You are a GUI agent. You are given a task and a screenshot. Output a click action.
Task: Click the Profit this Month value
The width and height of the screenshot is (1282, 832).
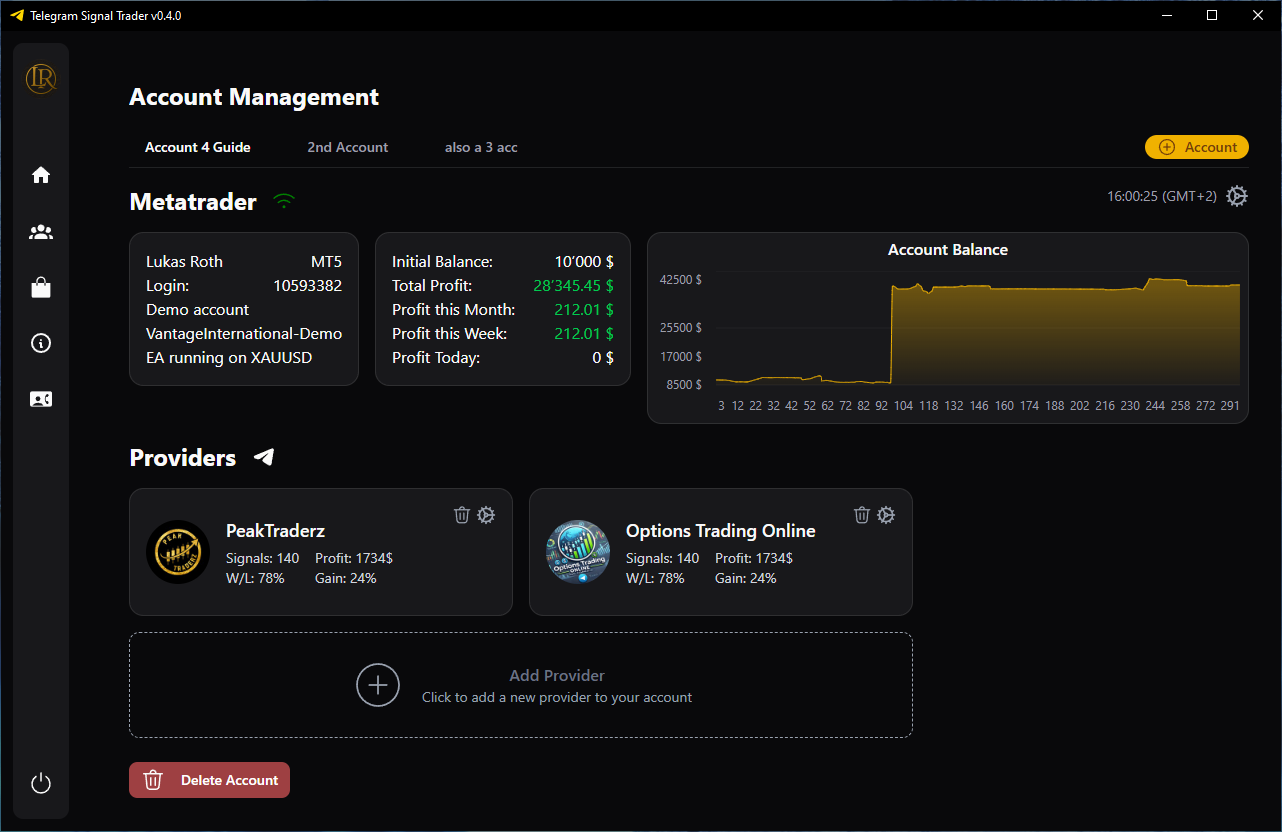(584, 310)
